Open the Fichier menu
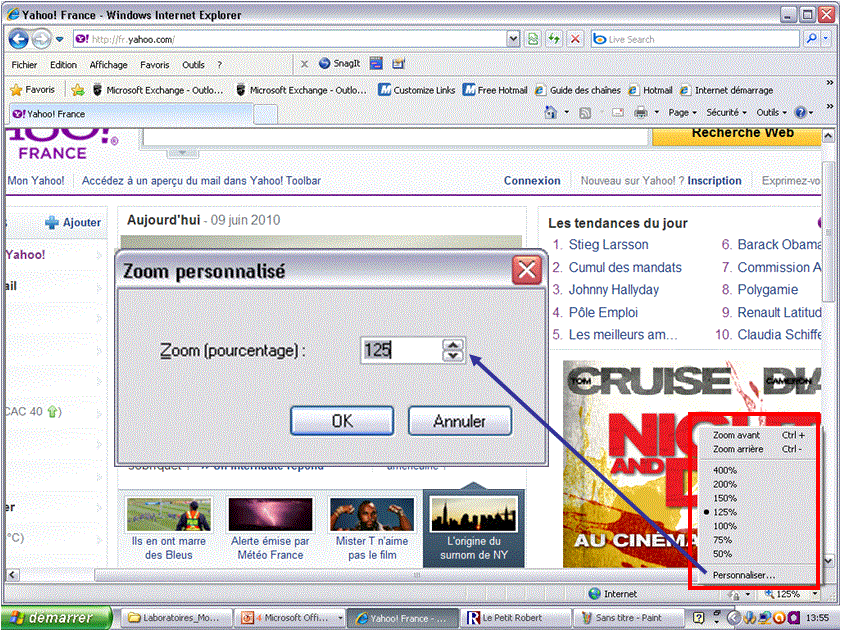Viewport: 841px width, 631px height. point(24,65)
